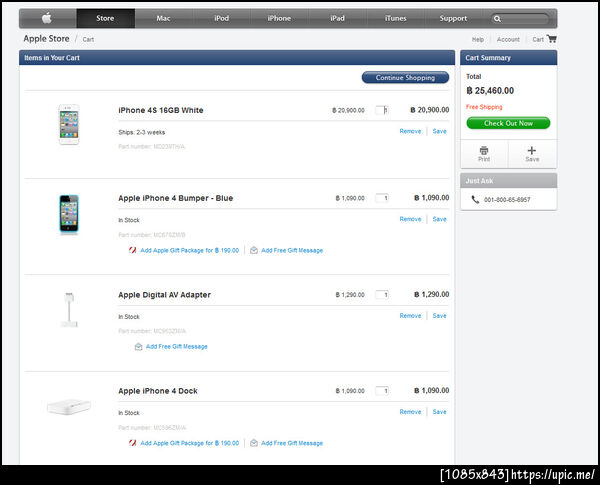The height and width of the screenshot is (485, 600).
Task: Click the AV Adapter's gift message envelope icon
Action: pos(139,347)
